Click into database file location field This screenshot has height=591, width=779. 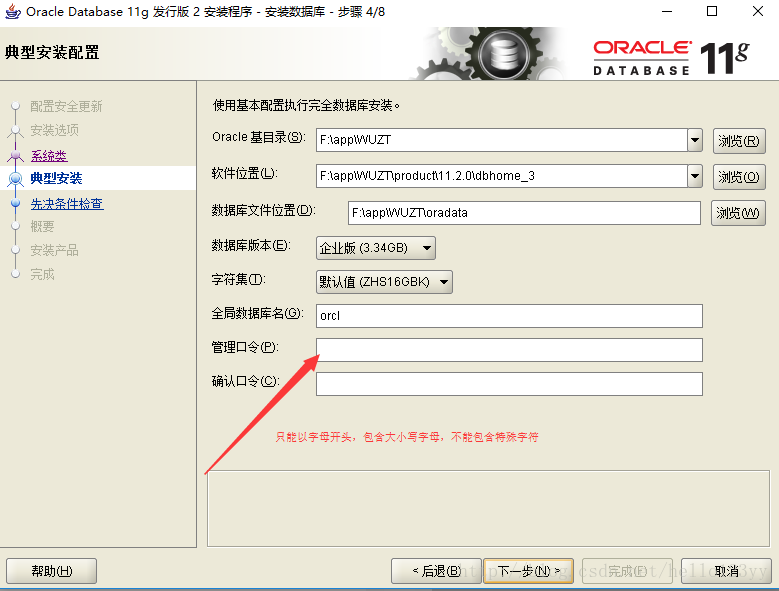[x=524, y=213]
